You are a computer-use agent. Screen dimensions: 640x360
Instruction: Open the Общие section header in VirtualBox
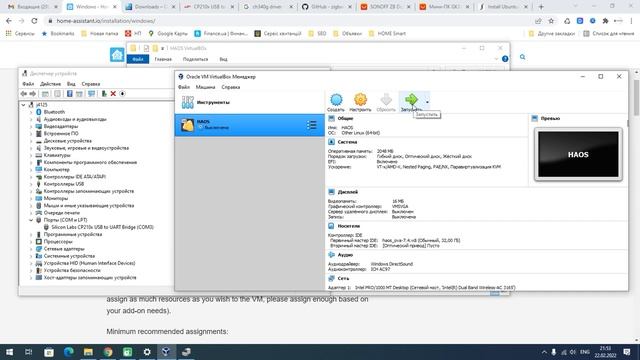345,118
